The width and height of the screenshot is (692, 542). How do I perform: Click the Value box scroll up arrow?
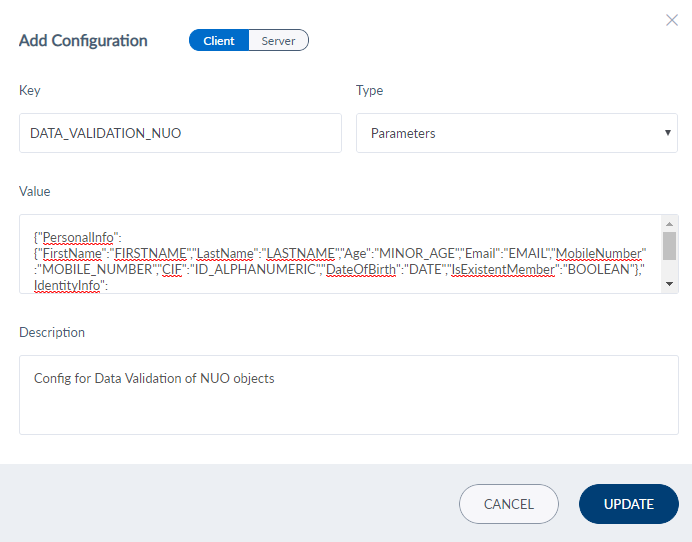pos(669,223)
